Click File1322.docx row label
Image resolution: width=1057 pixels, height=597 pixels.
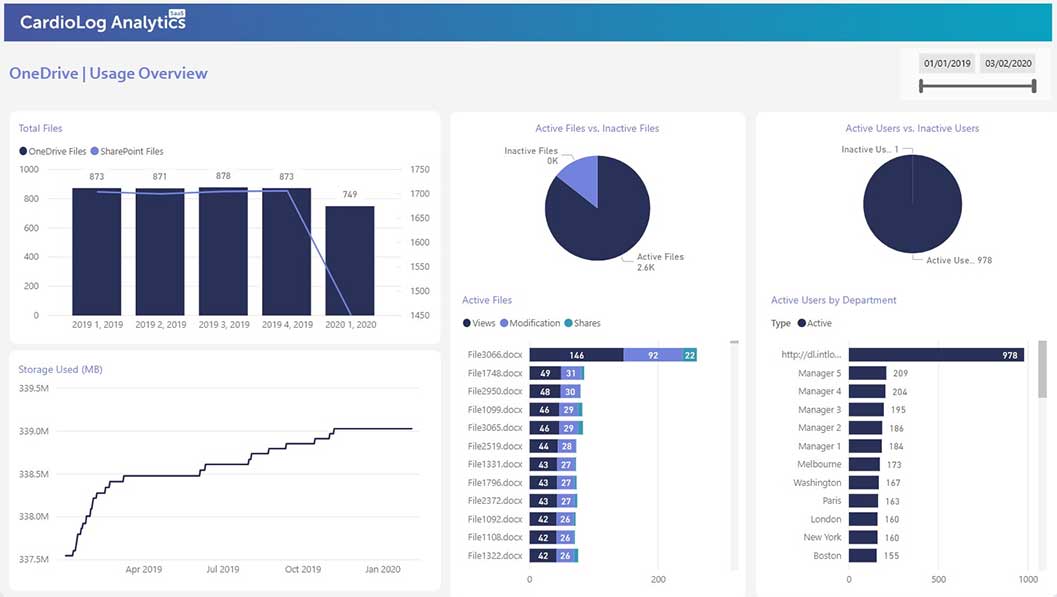(x=495, y=556)
